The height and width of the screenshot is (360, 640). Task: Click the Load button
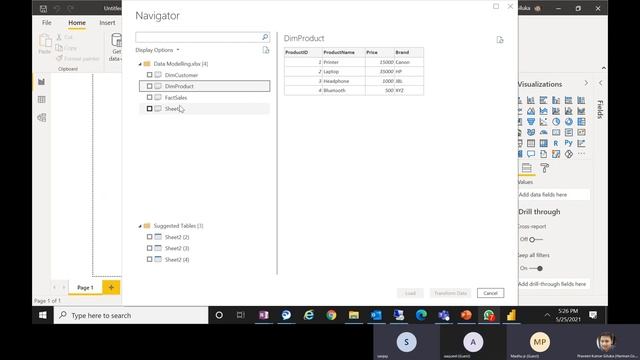(x=410, y=293)
